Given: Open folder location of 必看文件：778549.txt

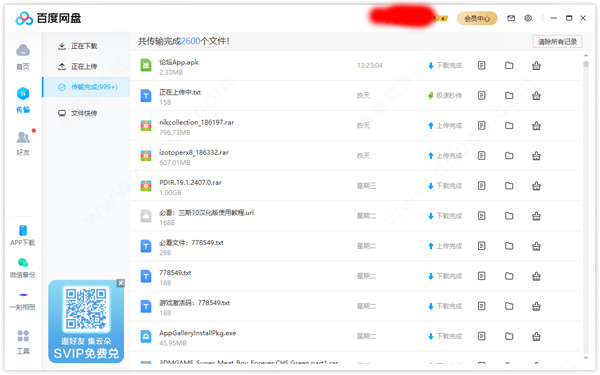Looking at the screenshot, I should [x=509, y=246].
